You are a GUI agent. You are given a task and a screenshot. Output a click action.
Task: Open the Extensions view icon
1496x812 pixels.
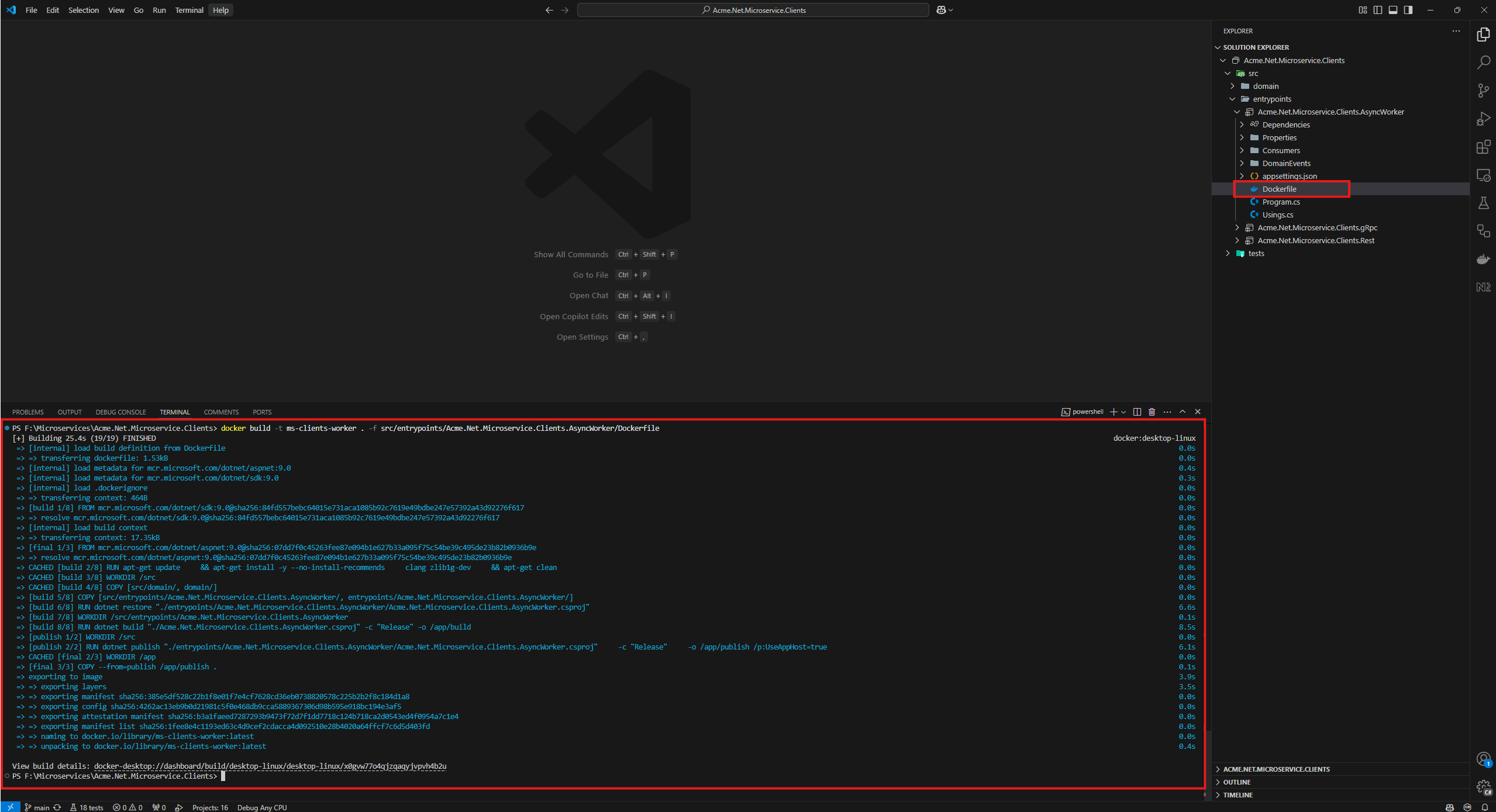1483,147
